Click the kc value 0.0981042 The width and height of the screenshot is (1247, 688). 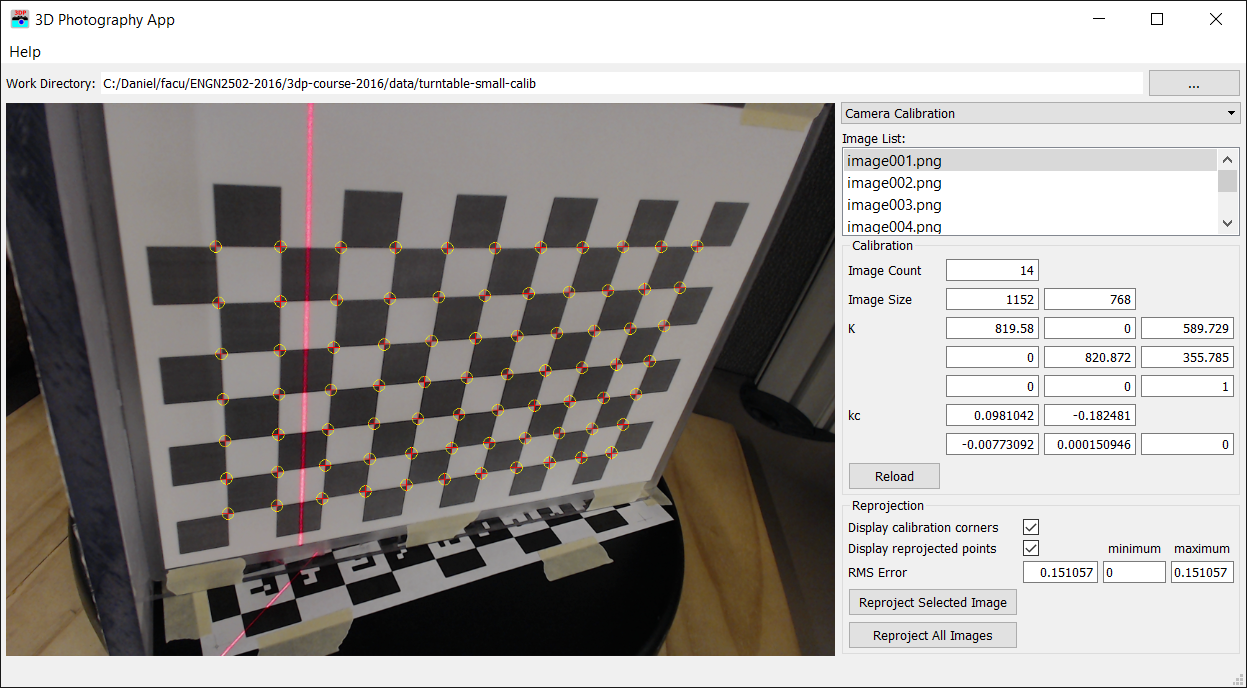(x=992, y=415)
